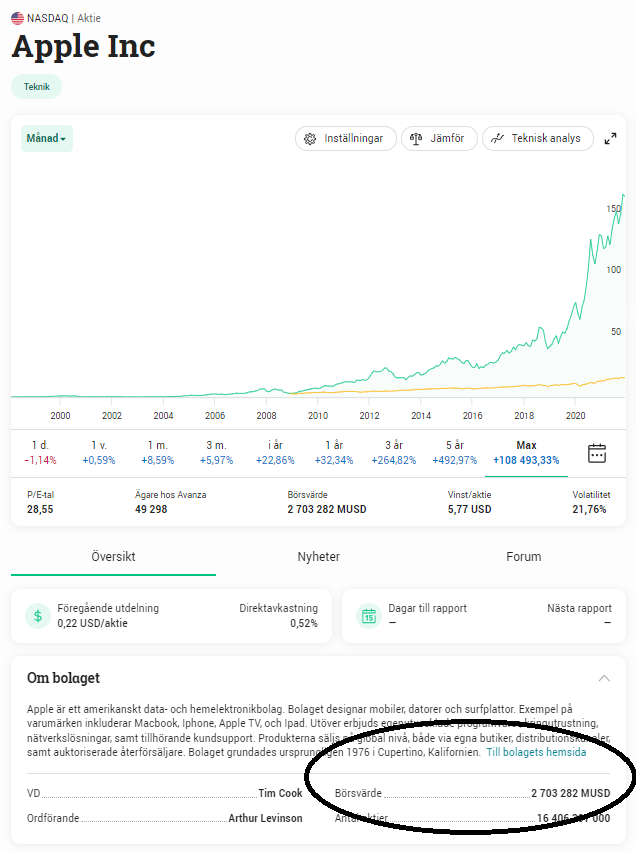Click the Jämför compare button
The image size is (636, 852).
[x=439, y=139]
